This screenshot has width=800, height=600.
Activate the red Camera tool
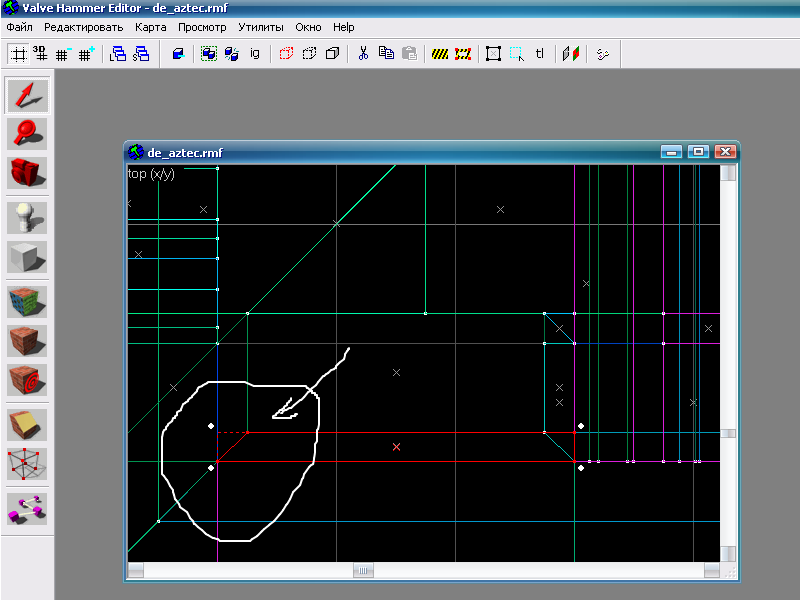click(x=27, y=172)
